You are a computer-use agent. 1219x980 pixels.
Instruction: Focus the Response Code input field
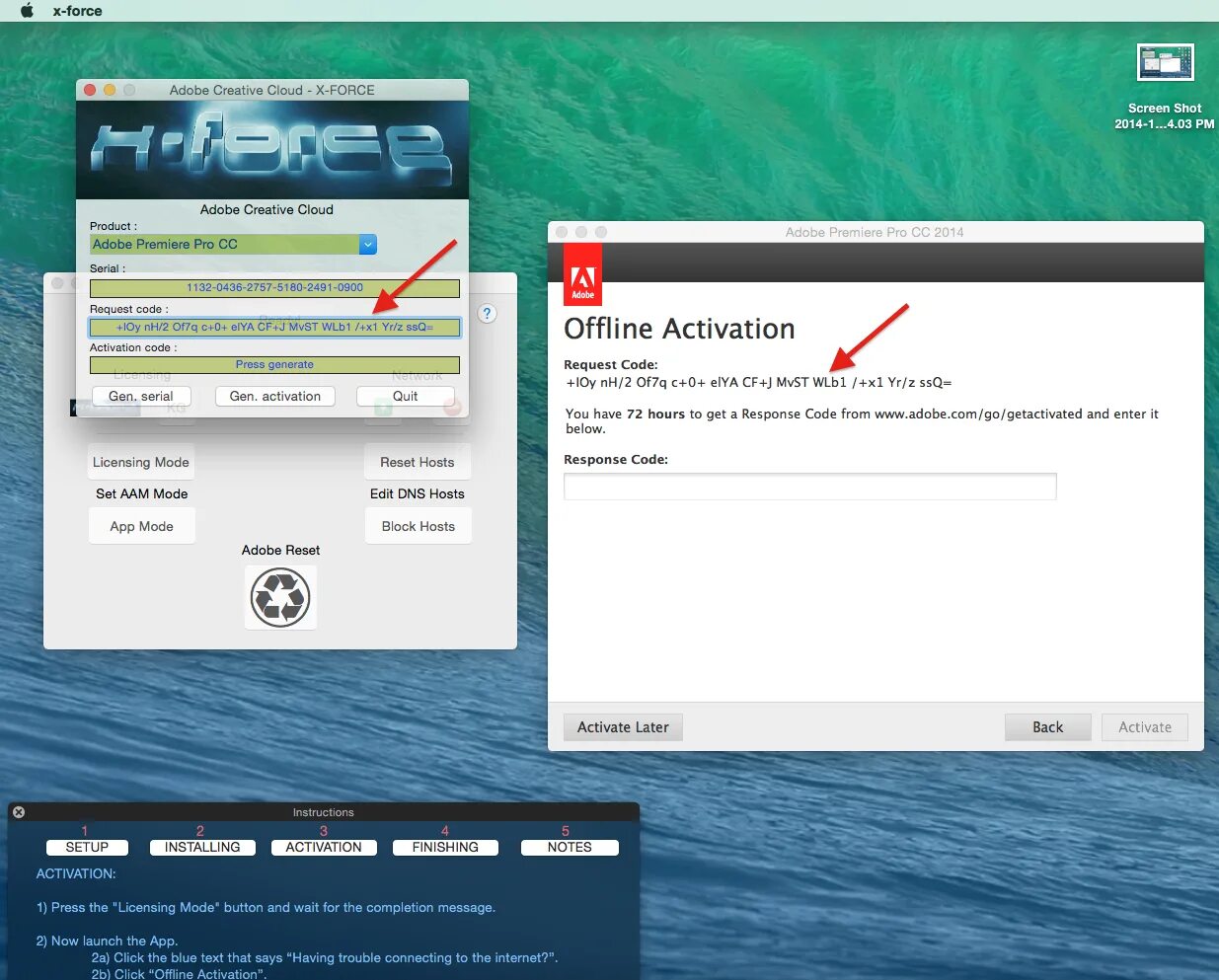(x=809, y=487)
